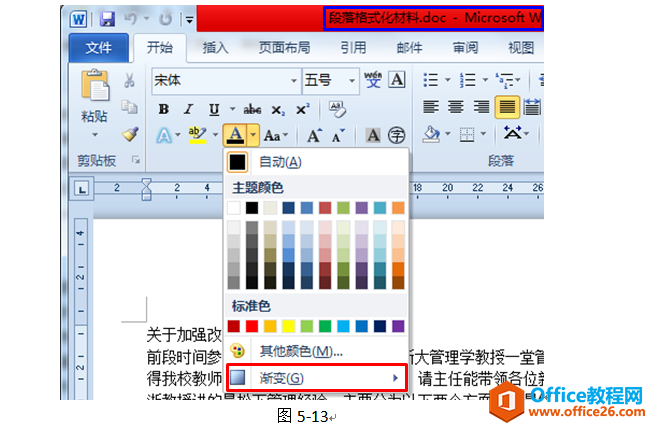Click the character shading A icon

pyautogui.click(x=373, y=135)
